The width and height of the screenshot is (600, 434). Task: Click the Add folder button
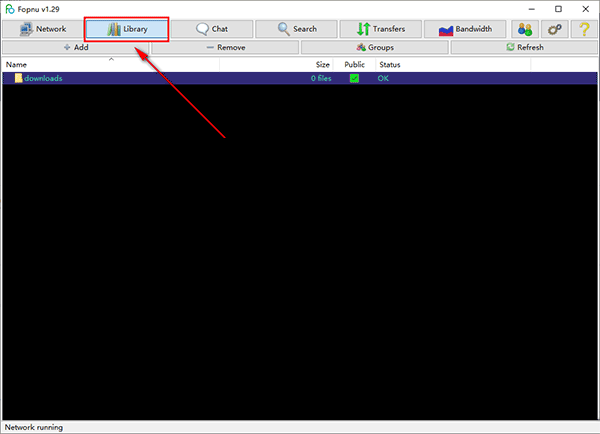tap(75, 47)
